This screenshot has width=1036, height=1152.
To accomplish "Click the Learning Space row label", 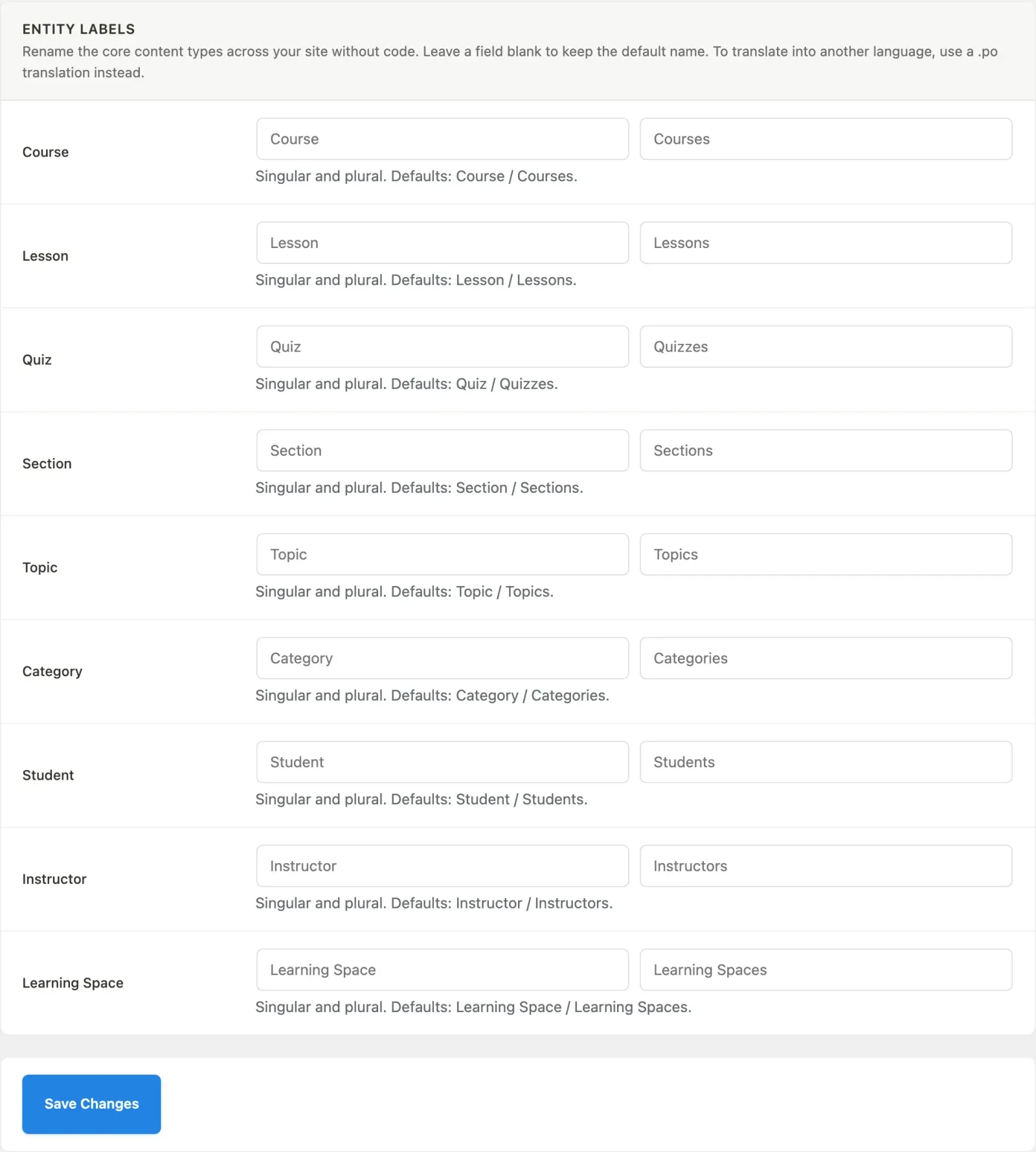I will coord(73,983).
